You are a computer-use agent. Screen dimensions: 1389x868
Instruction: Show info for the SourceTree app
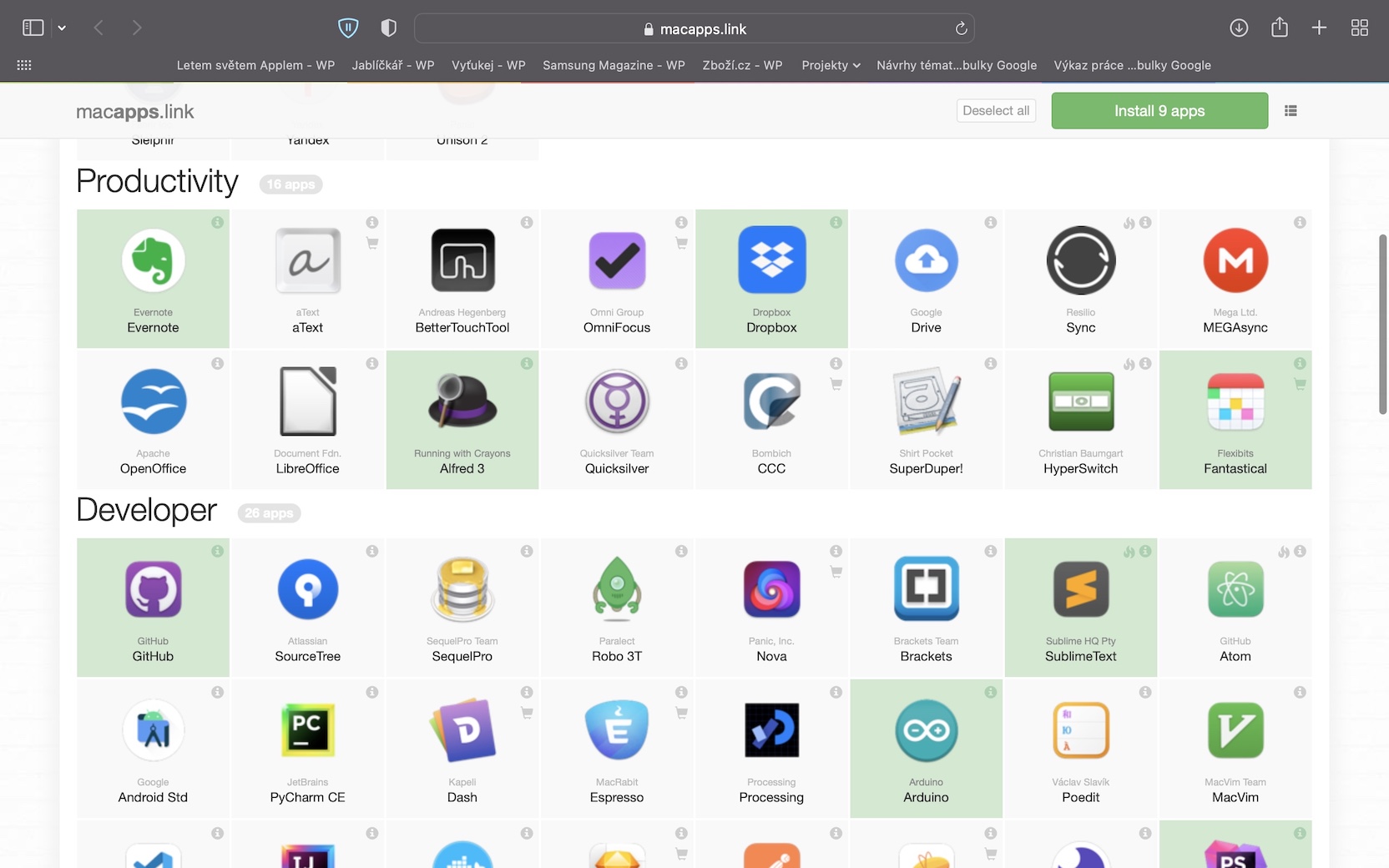click(372, 551)
